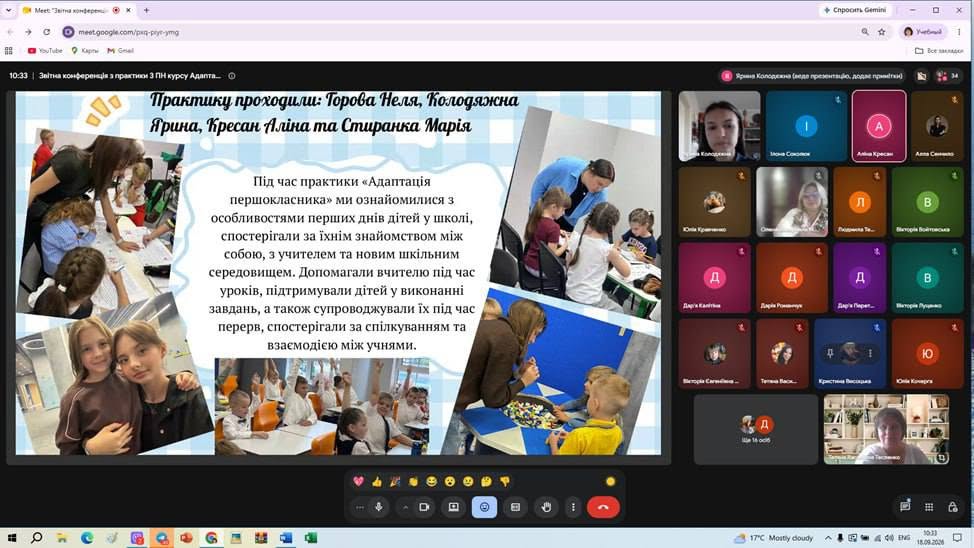Go forward in browser history
Image resolution: width=974 pixels, height=548 pixels.
click(28, 32)
